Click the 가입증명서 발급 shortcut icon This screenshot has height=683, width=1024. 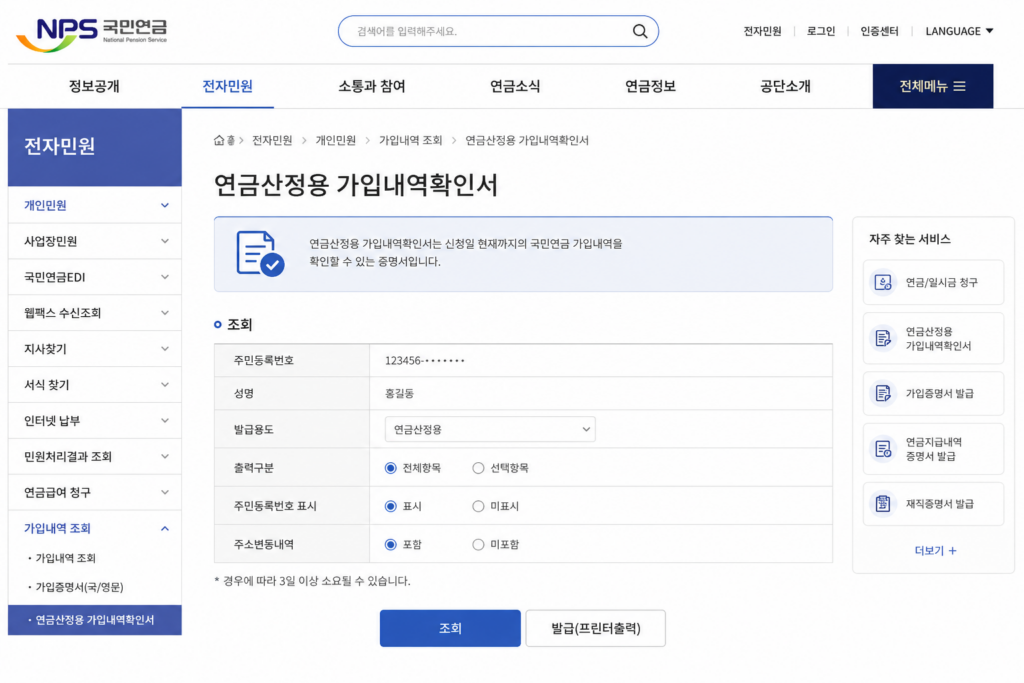pos(883,393)
